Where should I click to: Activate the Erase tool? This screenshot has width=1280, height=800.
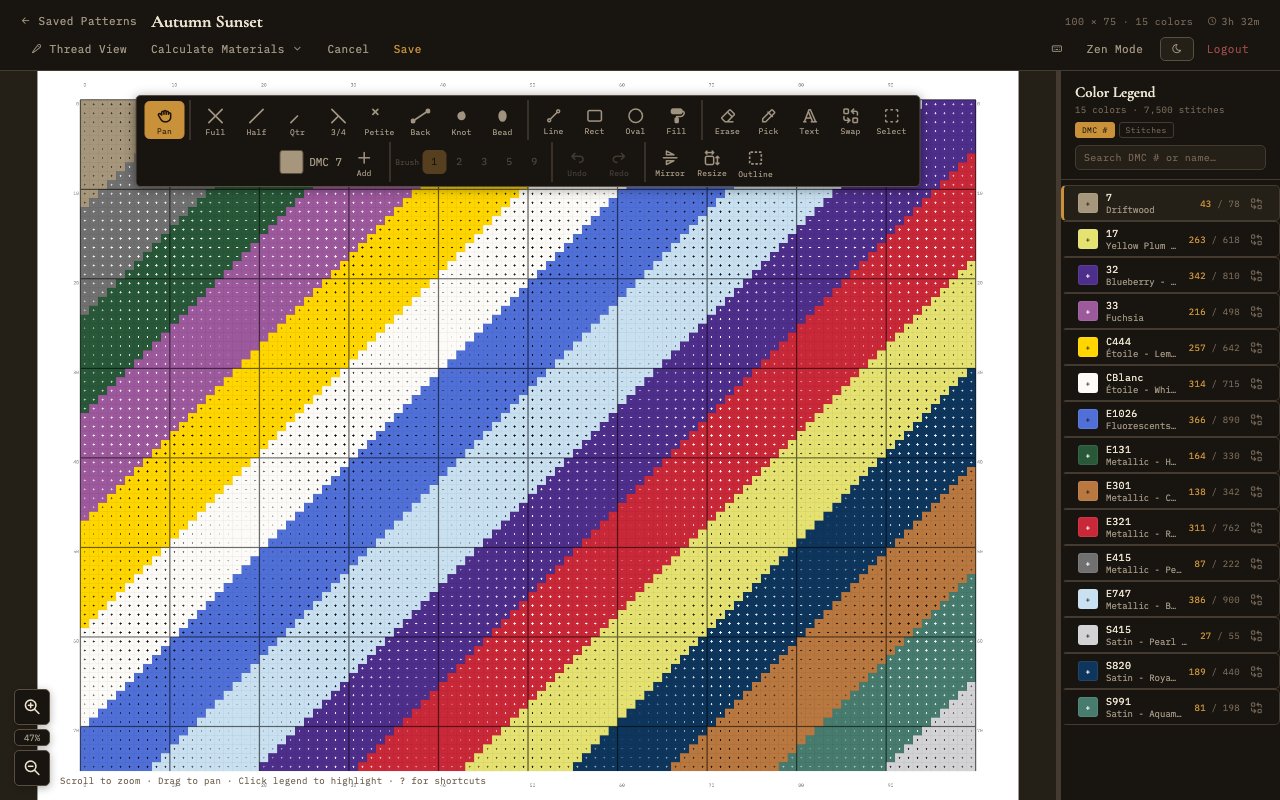click(x=727, y=120)
